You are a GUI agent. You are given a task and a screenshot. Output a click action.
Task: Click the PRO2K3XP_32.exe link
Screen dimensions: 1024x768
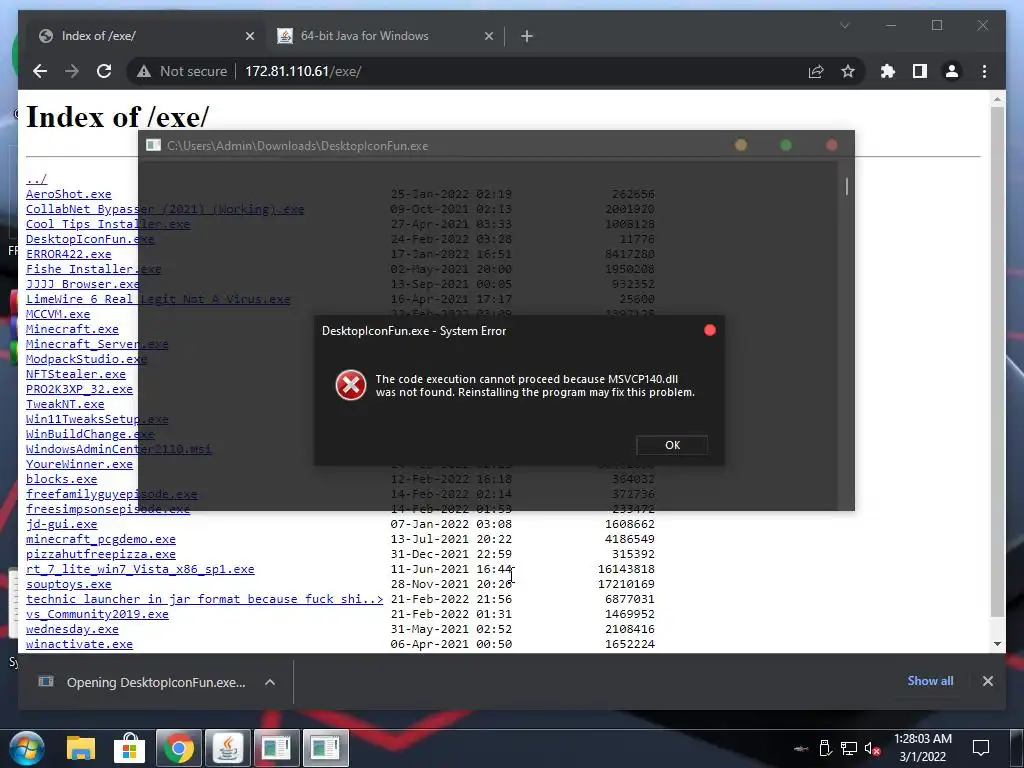(80, 389)
